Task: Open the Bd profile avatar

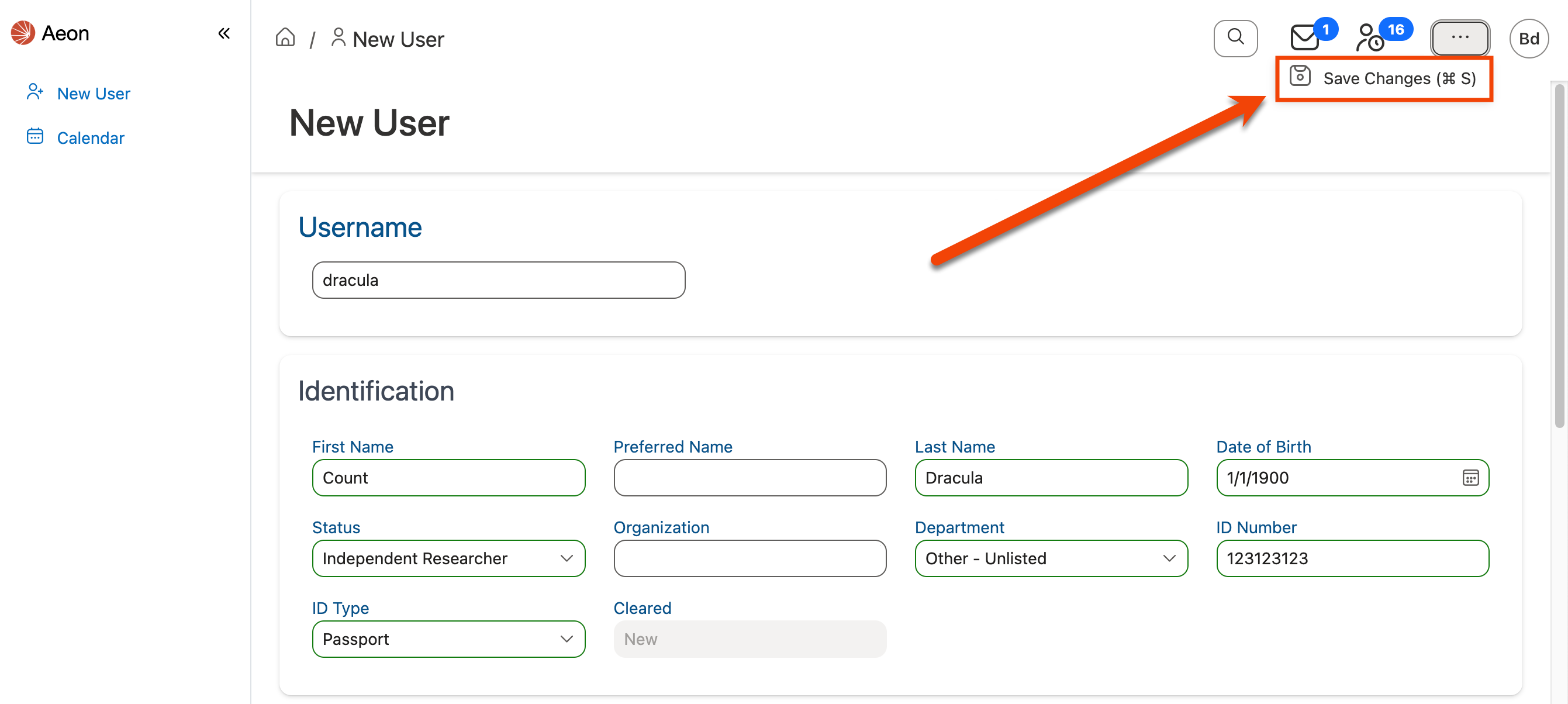Action: pos(1528,39)
